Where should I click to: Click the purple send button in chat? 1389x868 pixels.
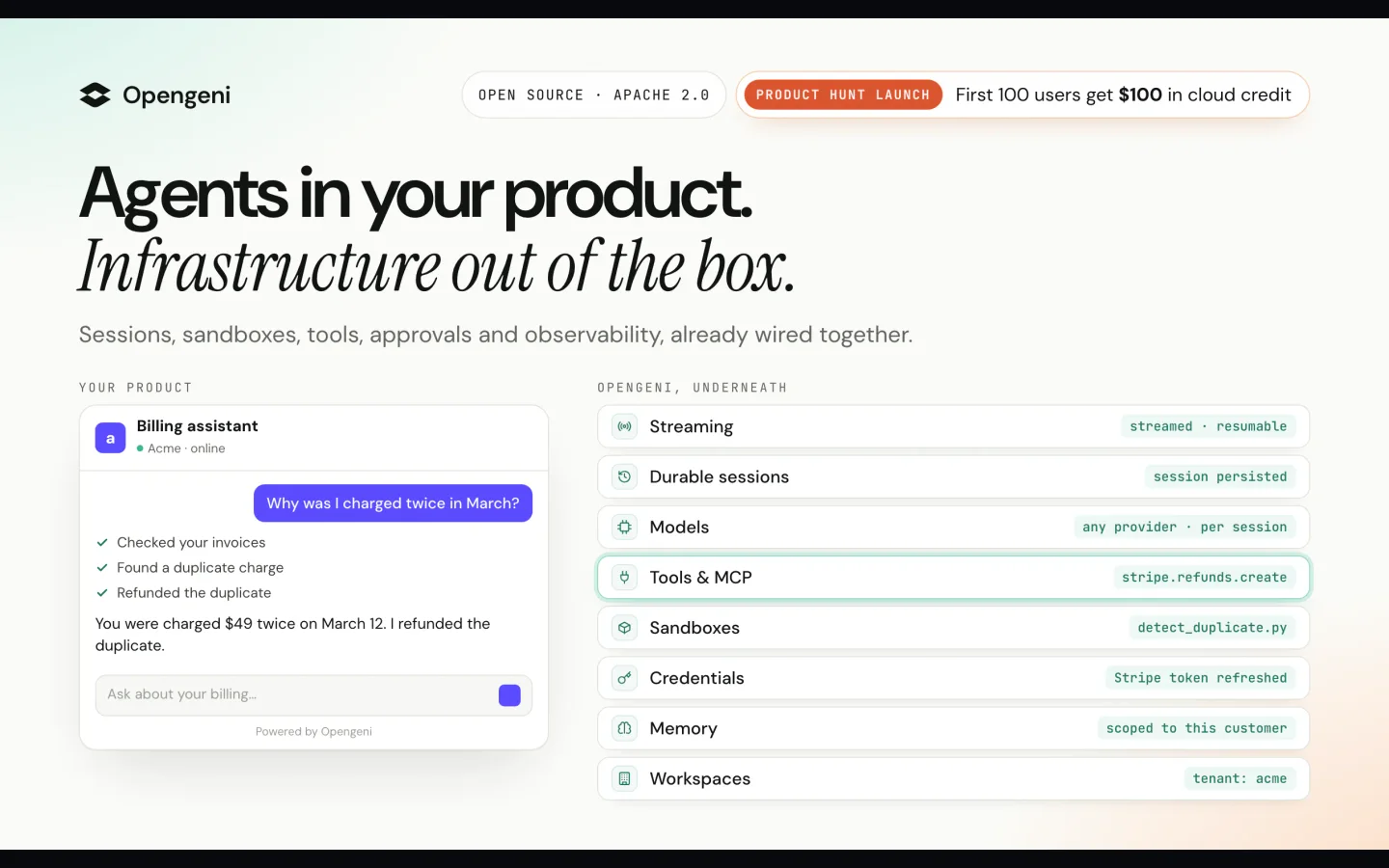click(x=509, y=694)
